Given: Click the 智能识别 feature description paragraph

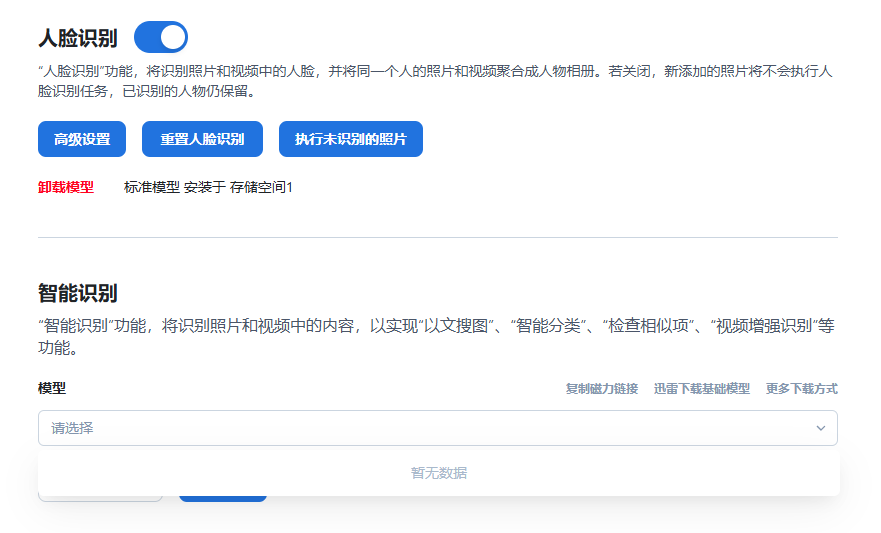Looking at the screenshot, I should [x=435, y=337].
